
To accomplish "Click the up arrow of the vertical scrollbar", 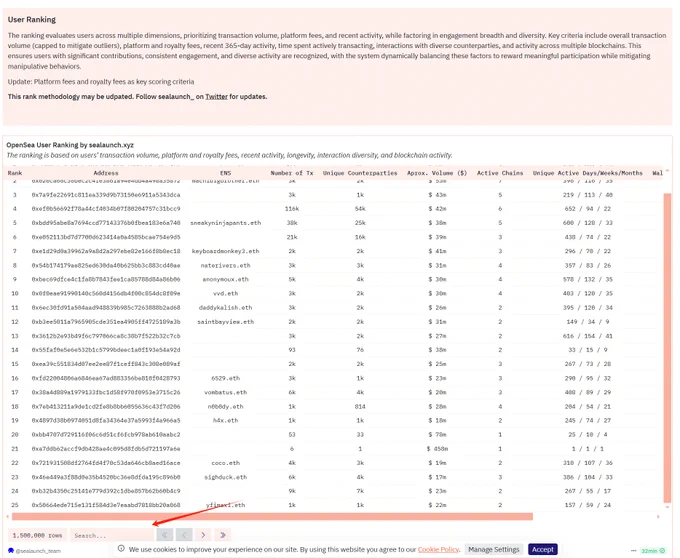I will (x=667, y=171).
